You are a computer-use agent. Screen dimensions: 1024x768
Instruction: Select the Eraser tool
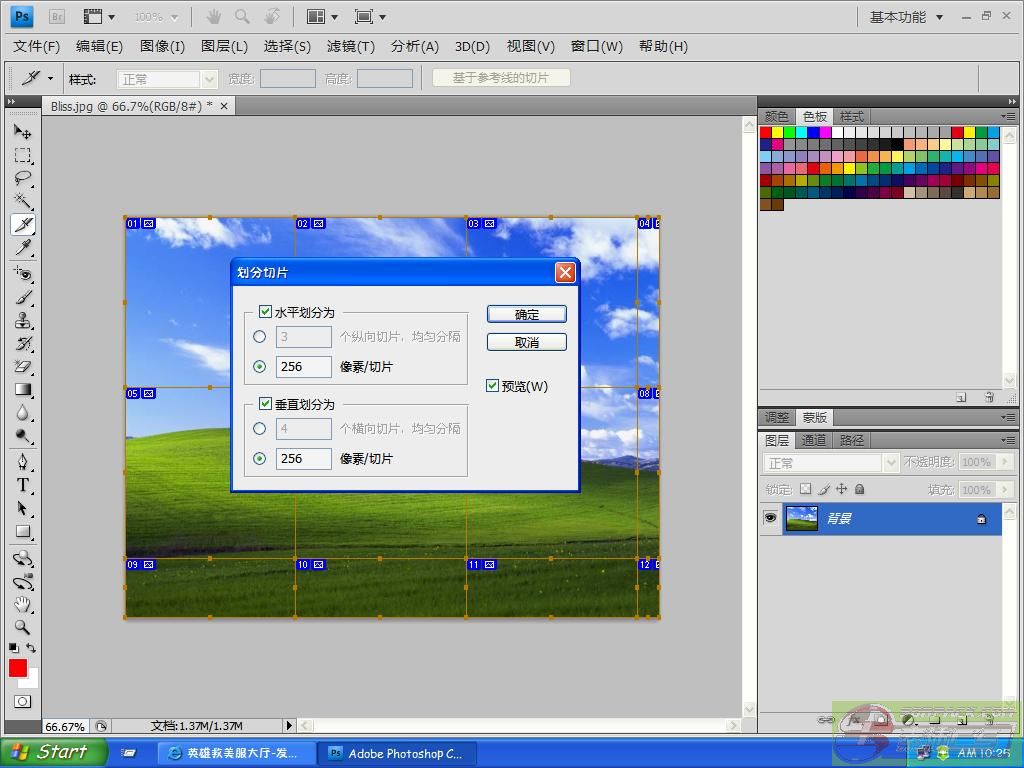coord(23,366)
